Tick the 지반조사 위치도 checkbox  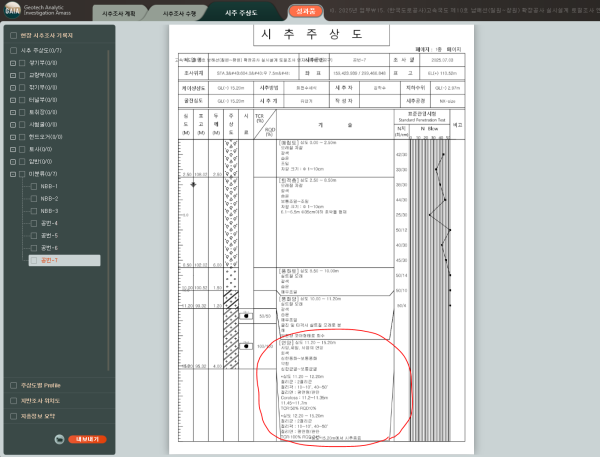point(14,401)
